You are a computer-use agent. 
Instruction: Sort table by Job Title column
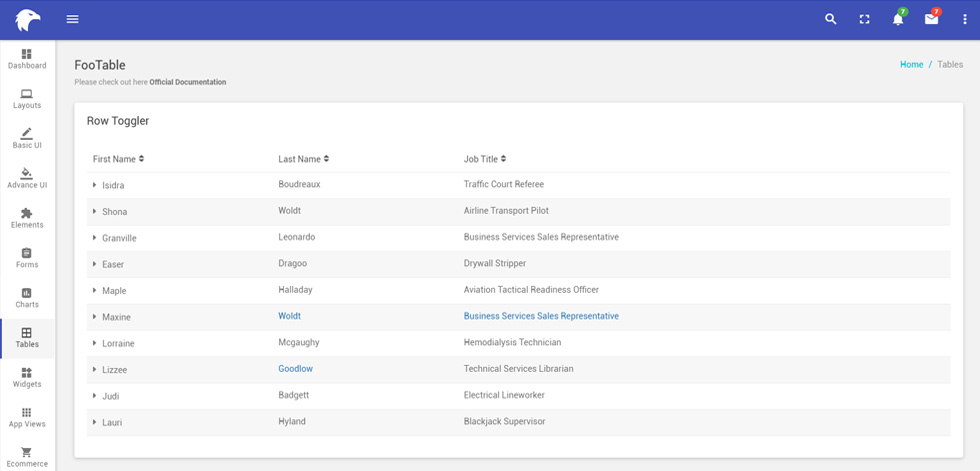click(485, 159)
